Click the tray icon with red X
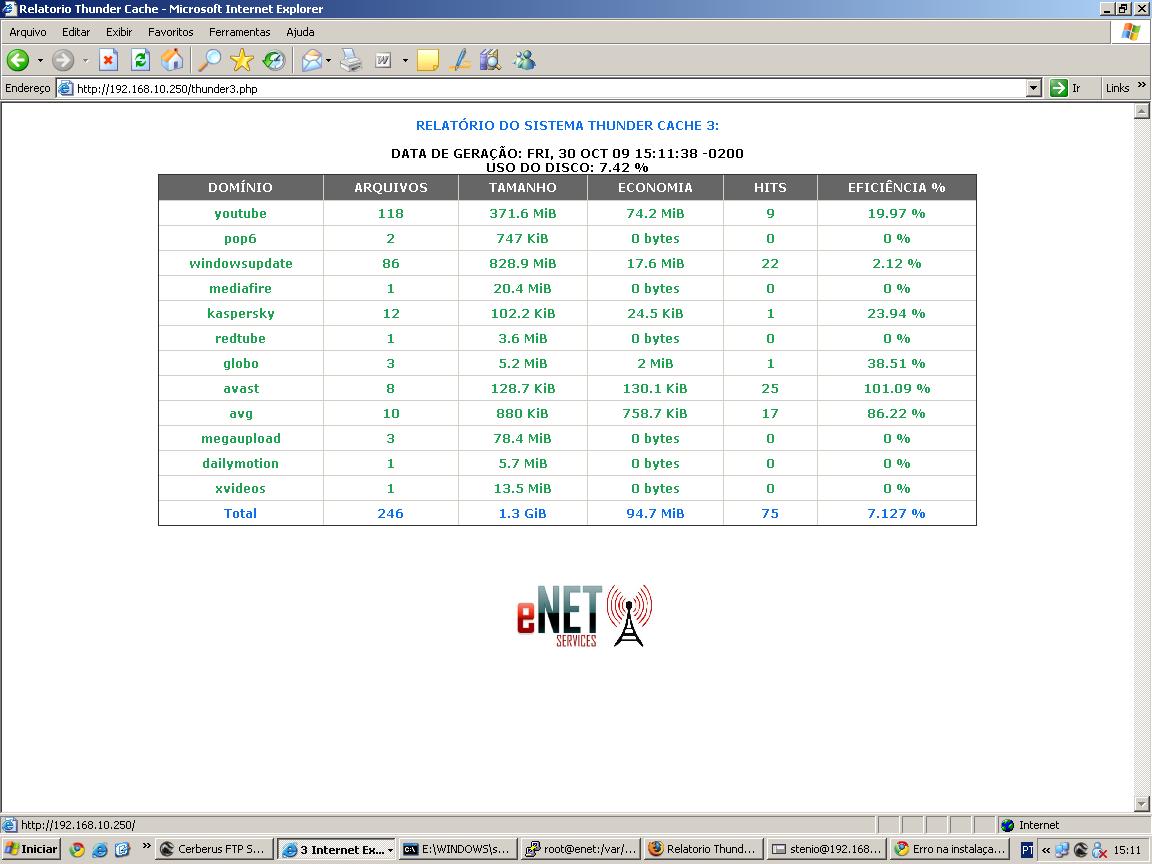 point(1099,850)
